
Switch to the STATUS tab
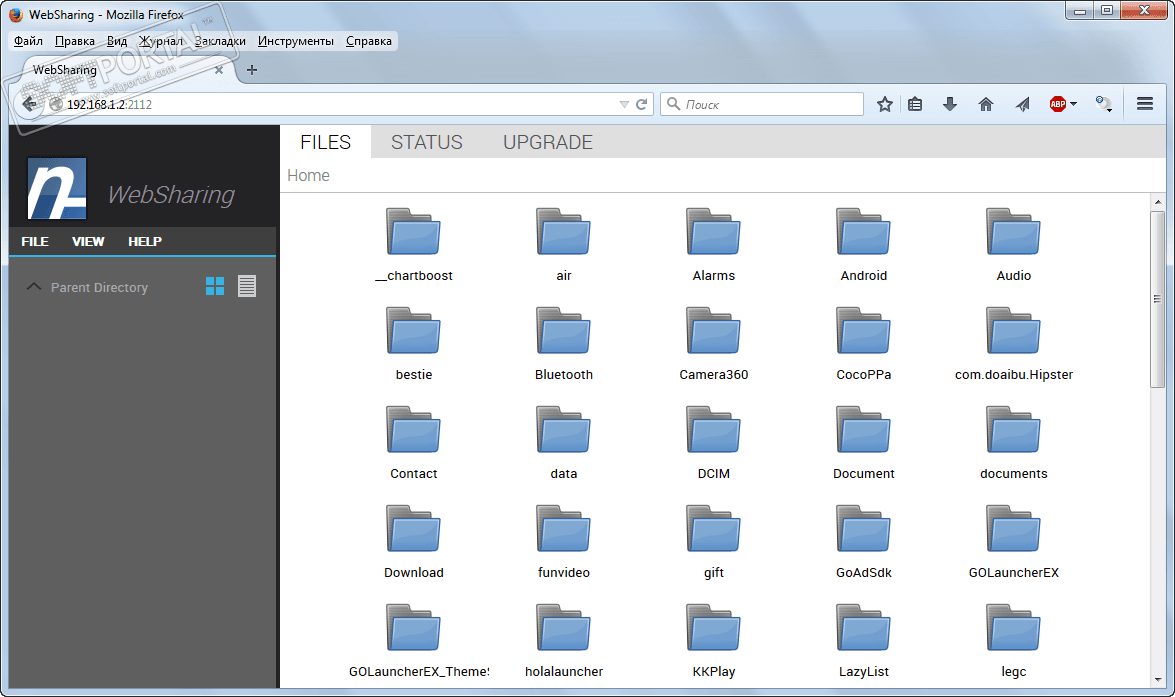pos(426,142)
